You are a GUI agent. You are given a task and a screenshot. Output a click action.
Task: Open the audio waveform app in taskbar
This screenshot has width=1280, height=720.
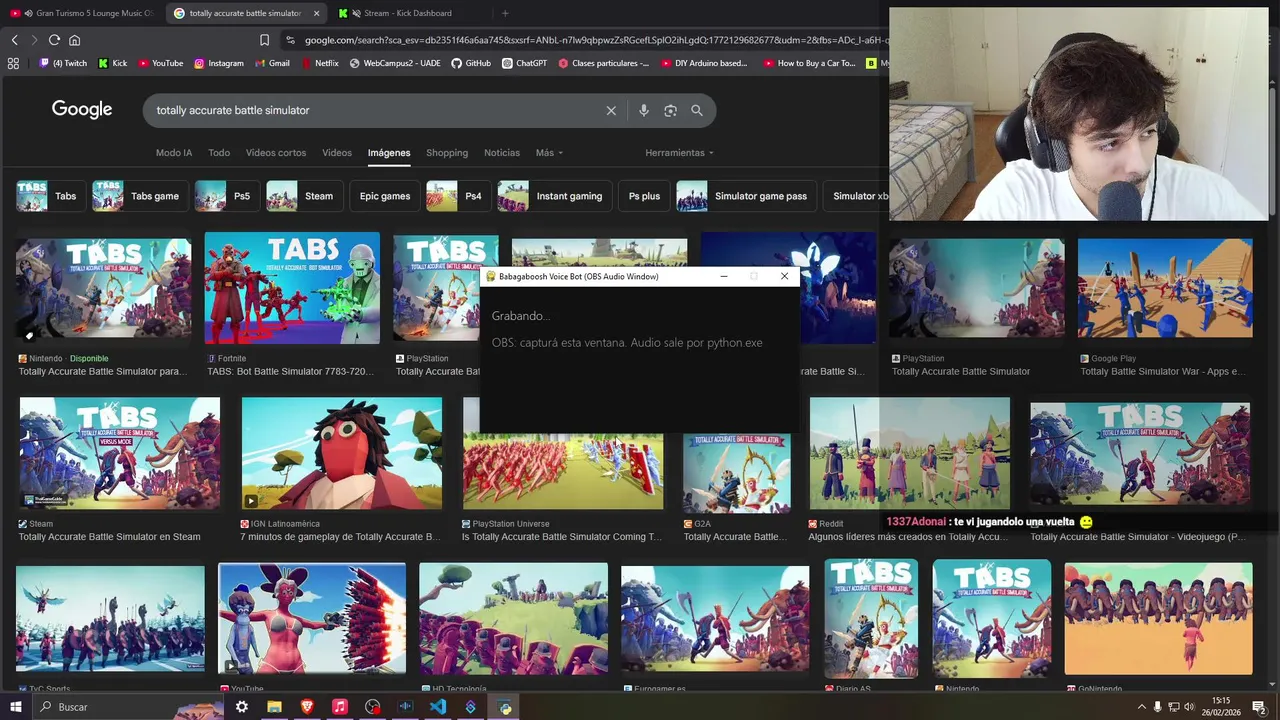tap(406, 707)
